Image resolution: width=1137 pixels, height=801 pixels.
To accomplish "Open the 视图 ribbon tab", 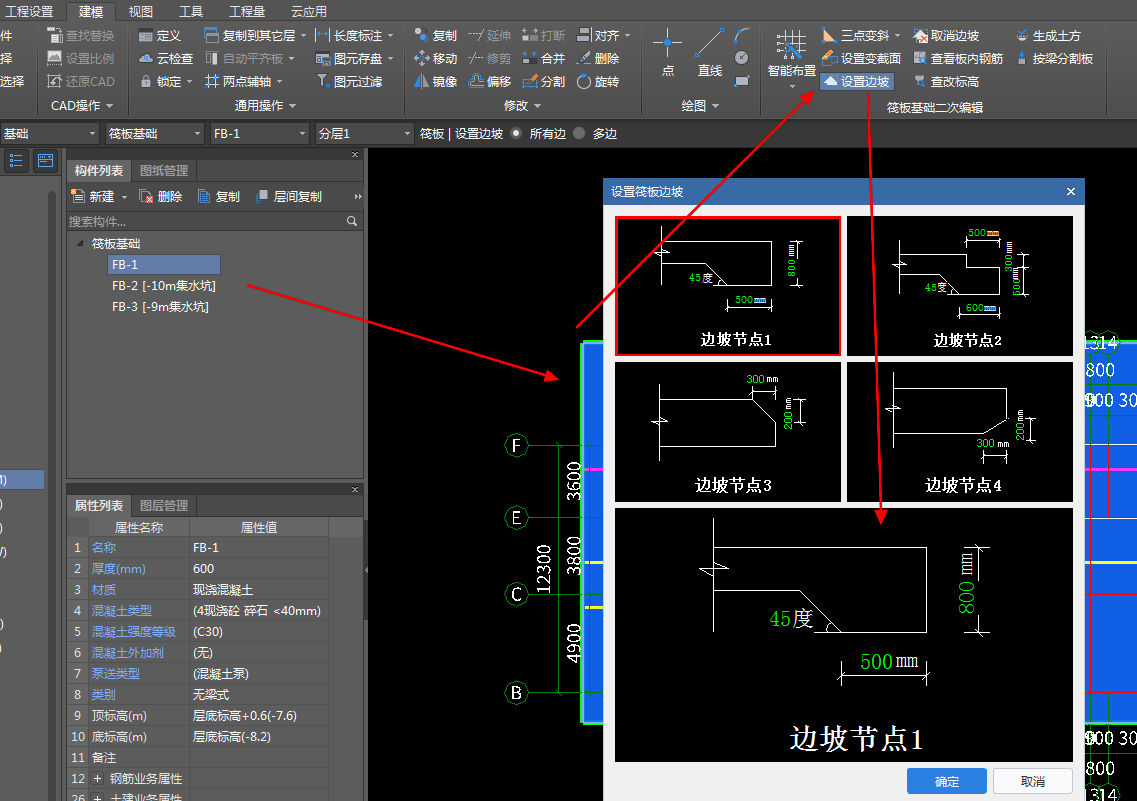I will 141,12.
